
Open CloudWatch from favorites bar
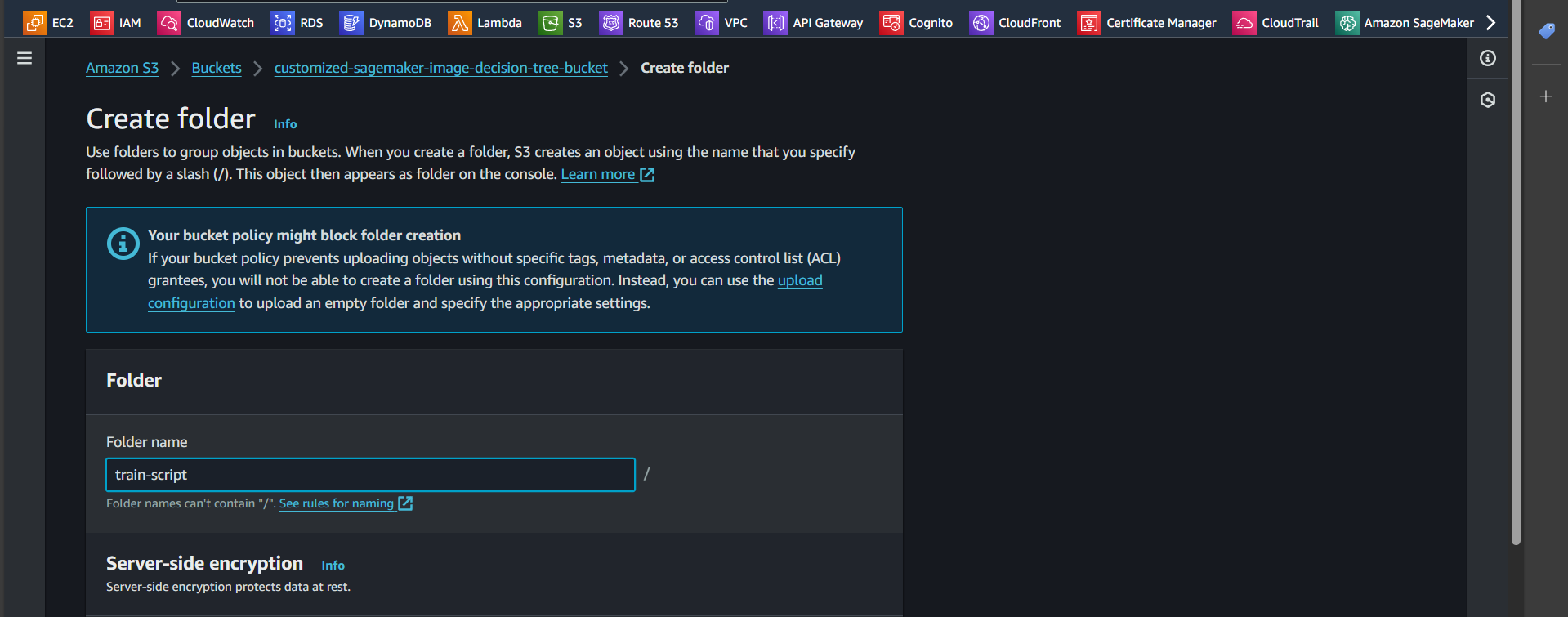(206, 23)
